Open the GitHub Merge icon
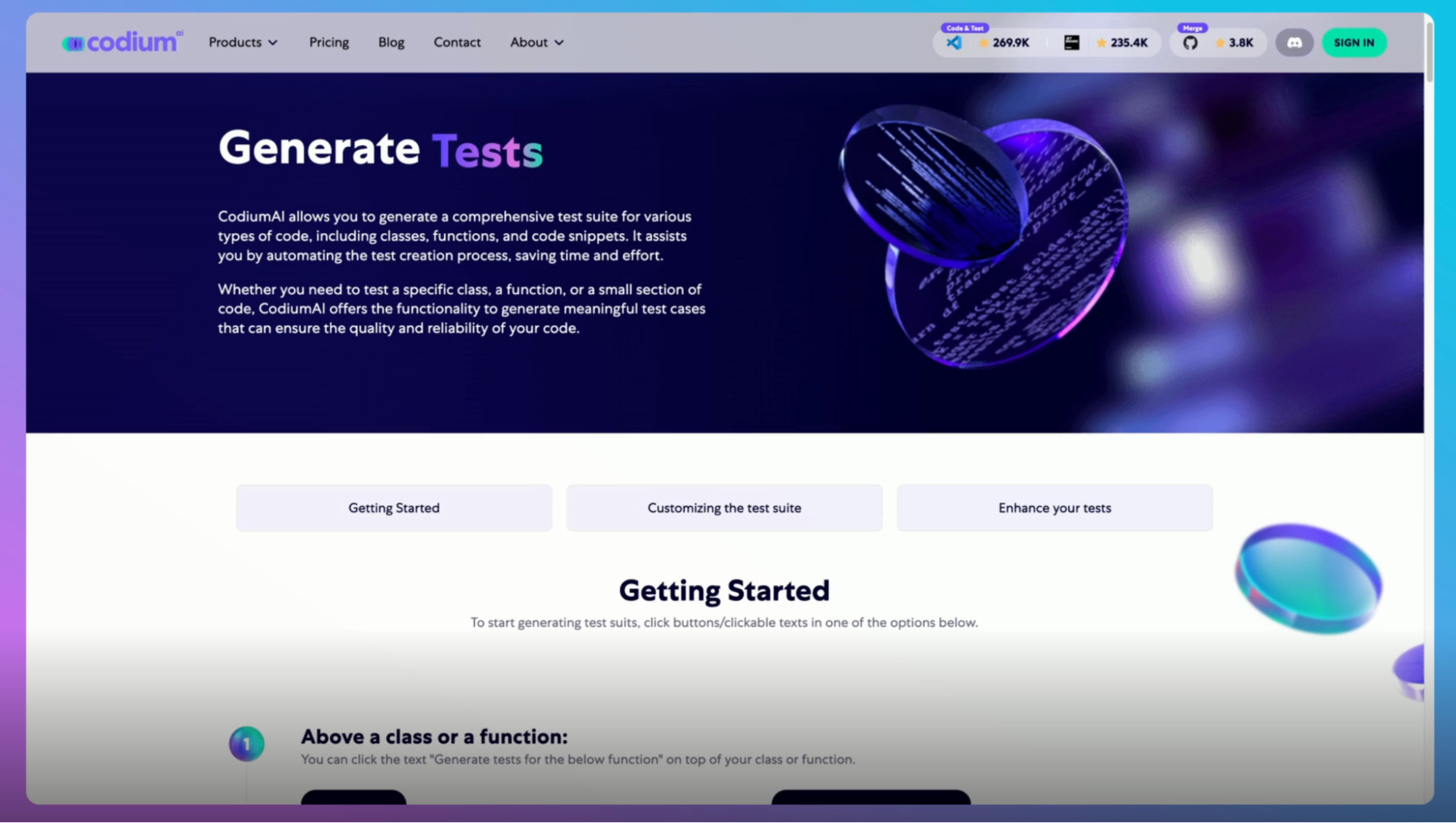 click(1190, 43)
